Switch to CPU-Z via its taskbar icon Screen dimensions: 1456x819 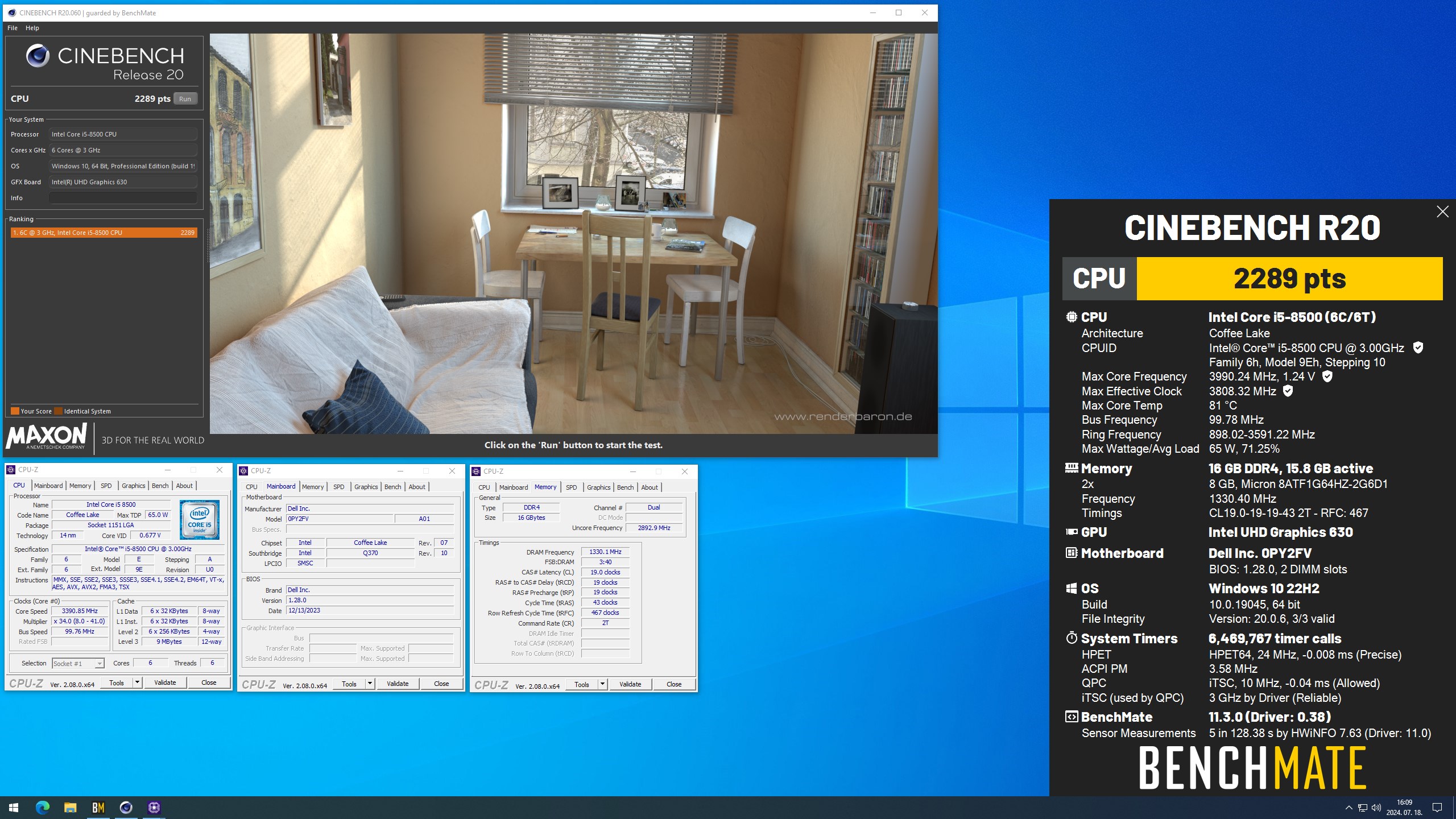point(154,807)
